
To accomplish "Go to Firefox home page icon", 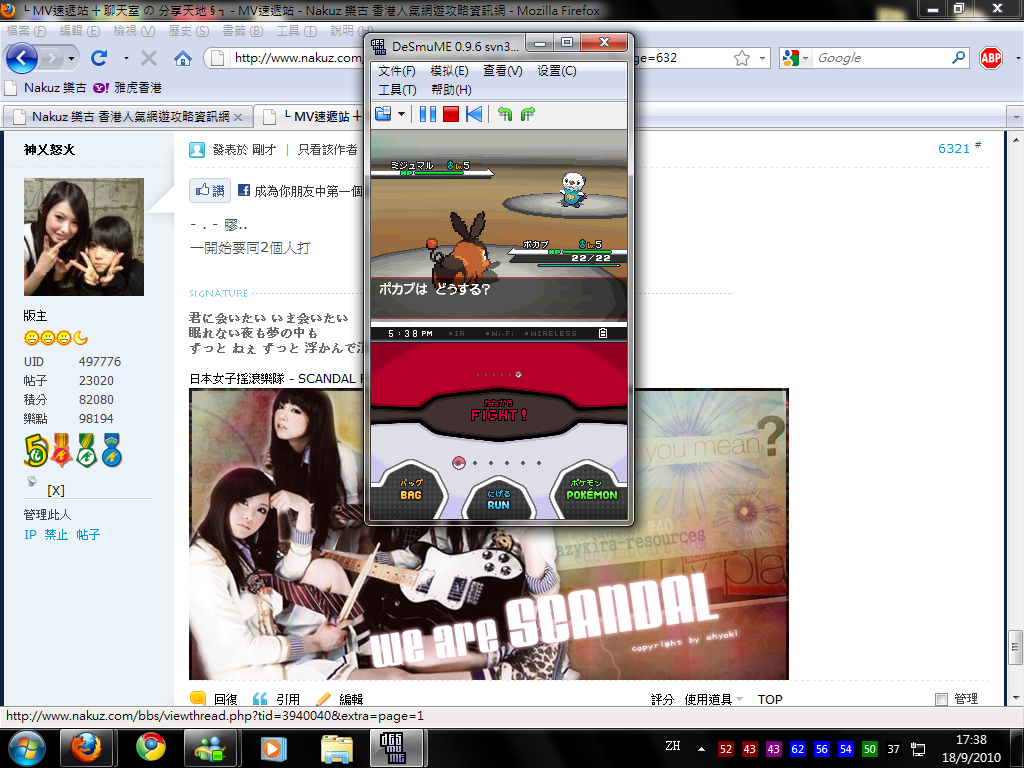I will 183,58.
